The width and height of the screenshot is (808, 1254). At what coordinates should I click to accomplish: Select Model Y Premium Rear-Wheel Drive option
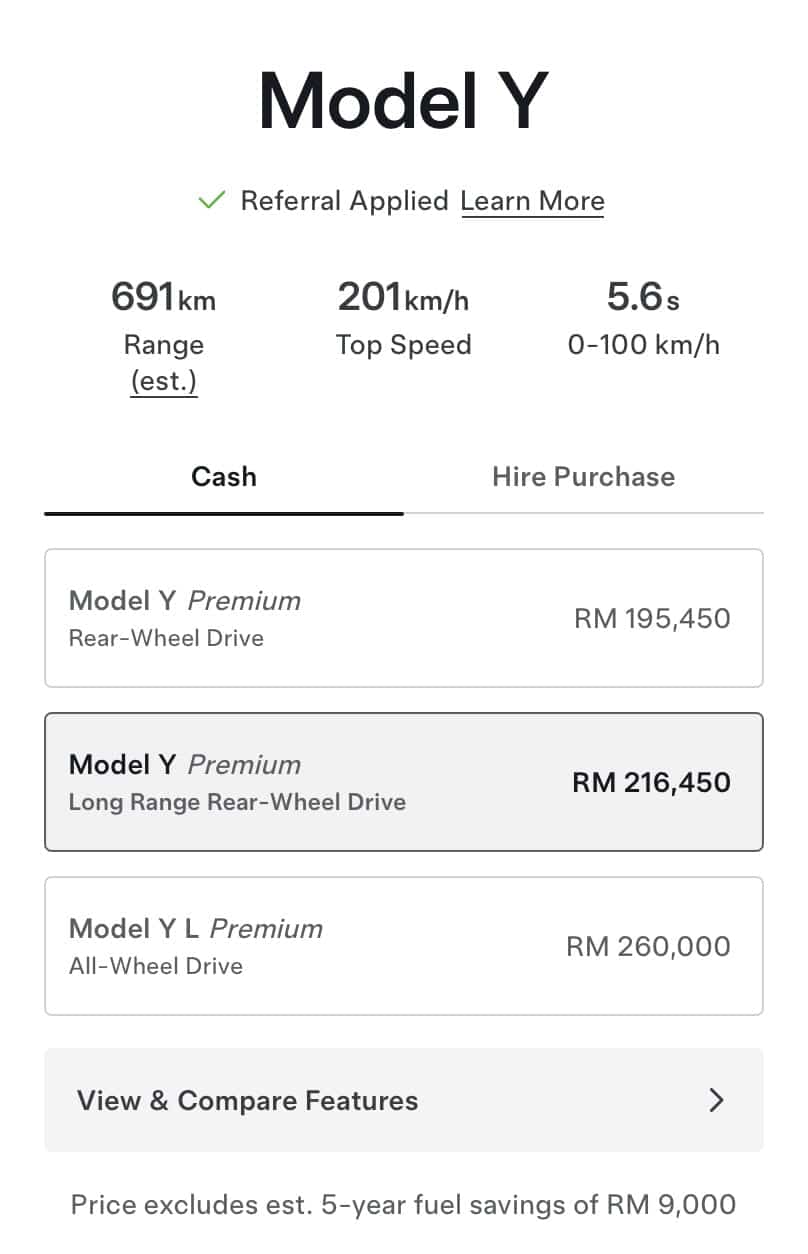404,618
